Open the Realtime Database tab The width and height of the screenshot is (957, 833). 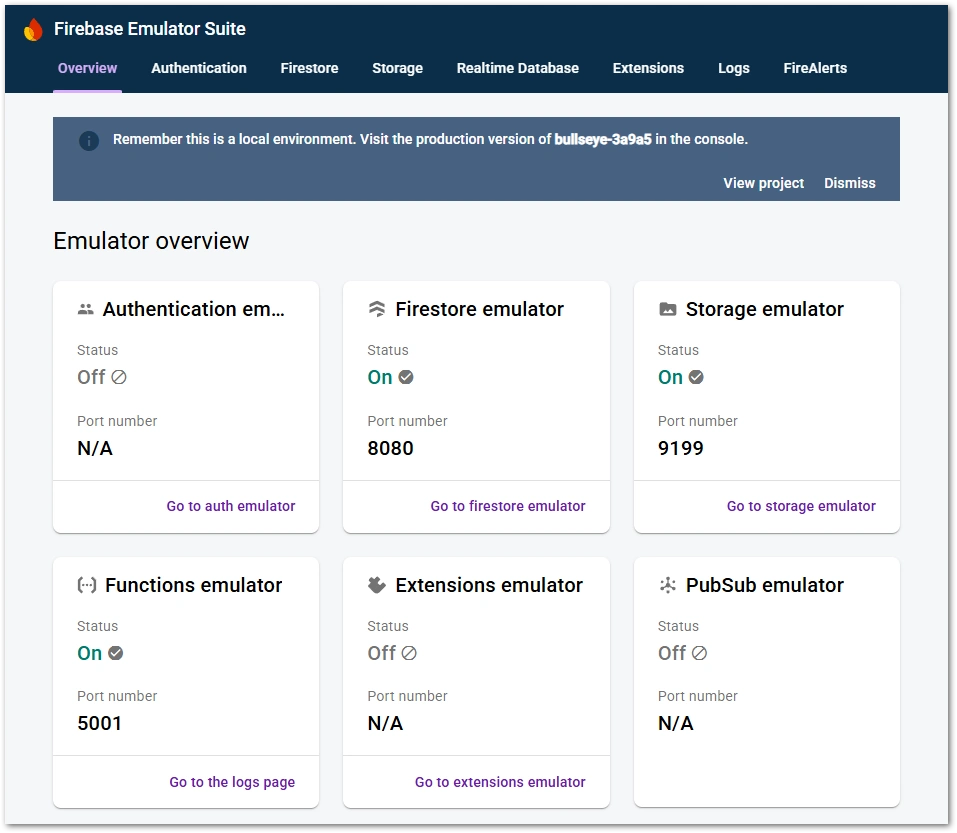coord(518,68)
